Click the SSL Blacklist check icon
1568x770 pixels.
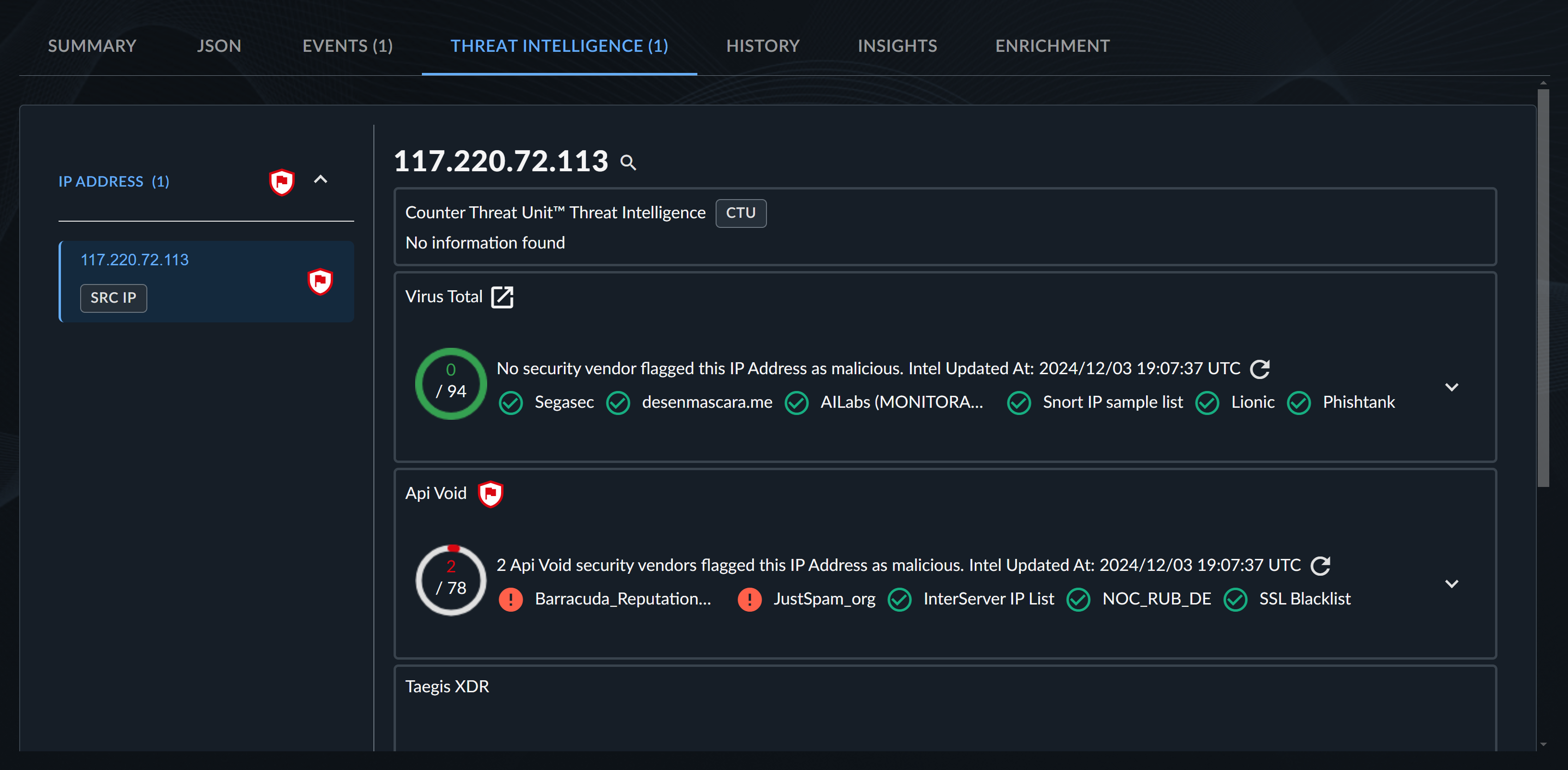click(x=1235, y=599)
